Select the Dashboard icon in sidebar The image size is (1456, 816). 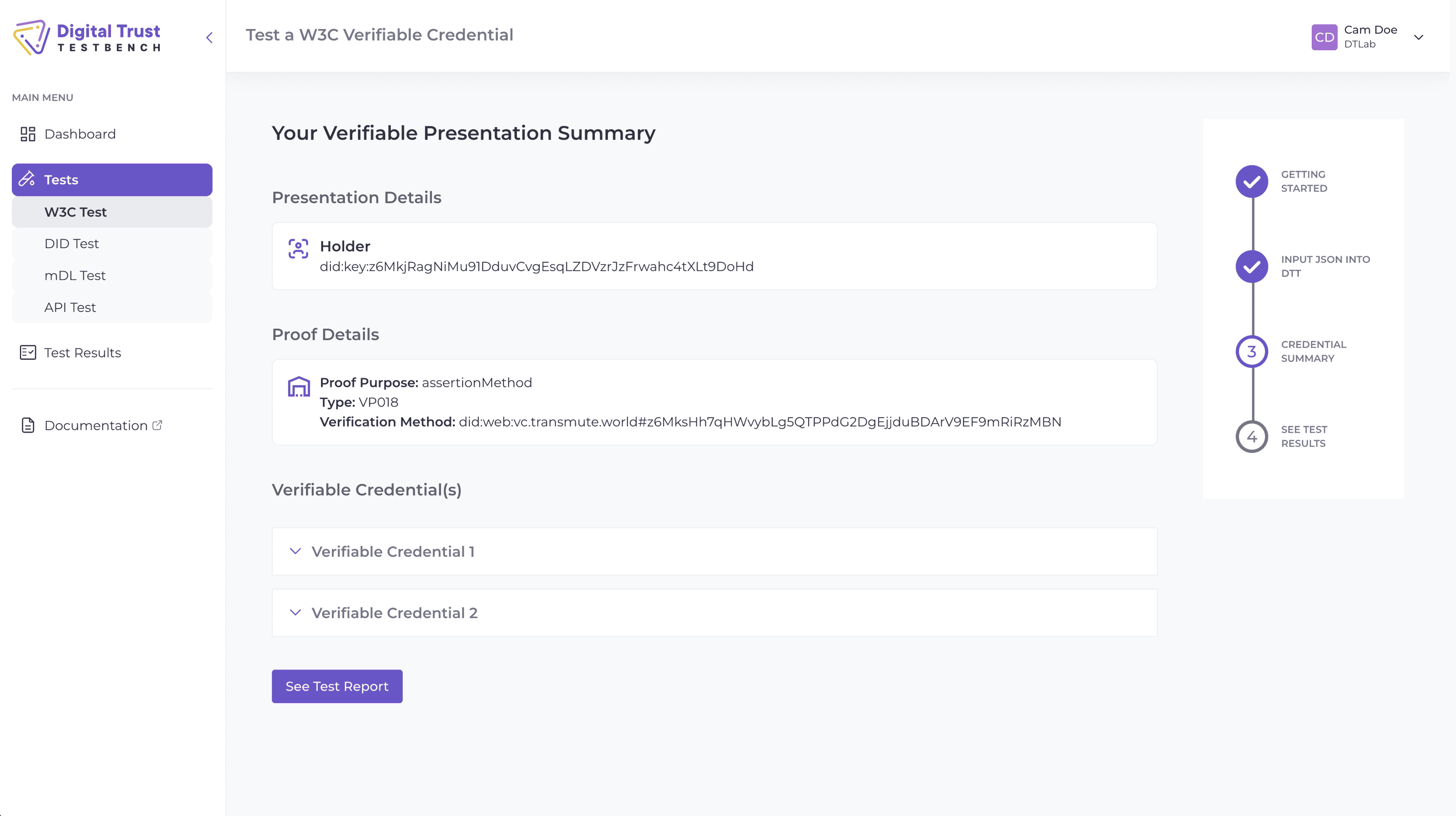(28, 134)
